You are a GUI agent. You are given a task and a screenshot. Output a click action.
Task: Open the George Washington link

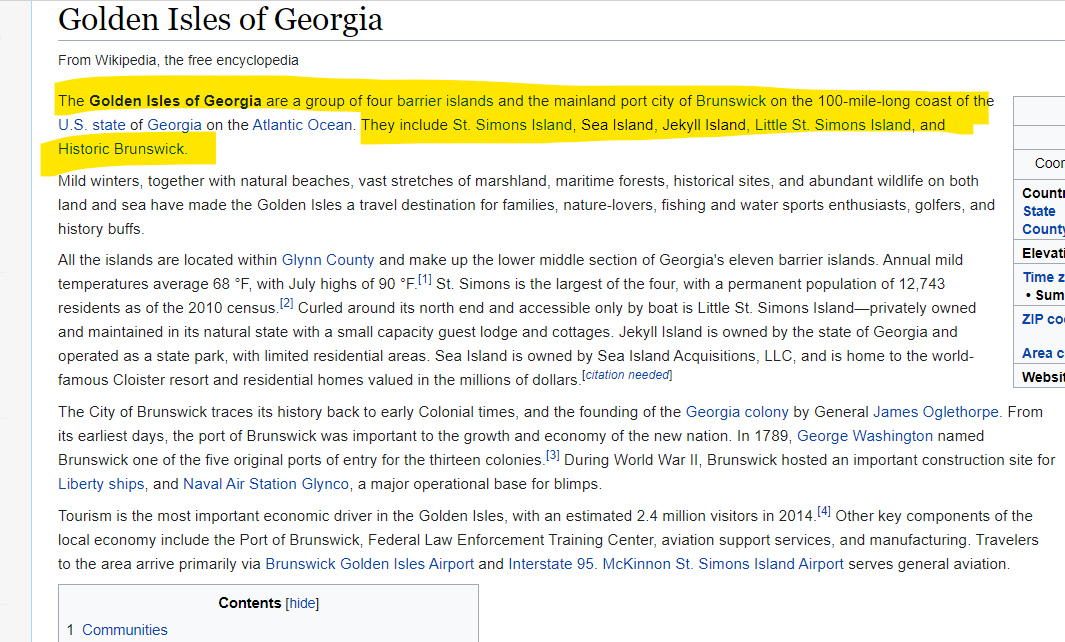pos(865,436)
